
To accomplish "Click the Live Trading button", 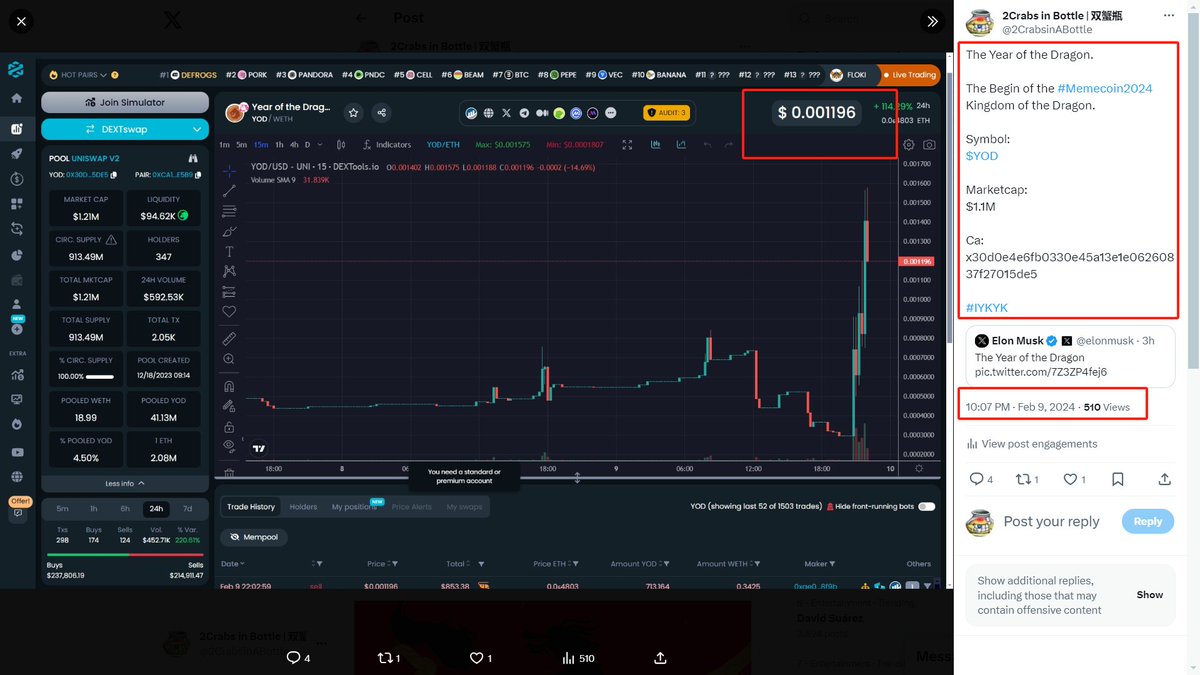I will (909, 75).
